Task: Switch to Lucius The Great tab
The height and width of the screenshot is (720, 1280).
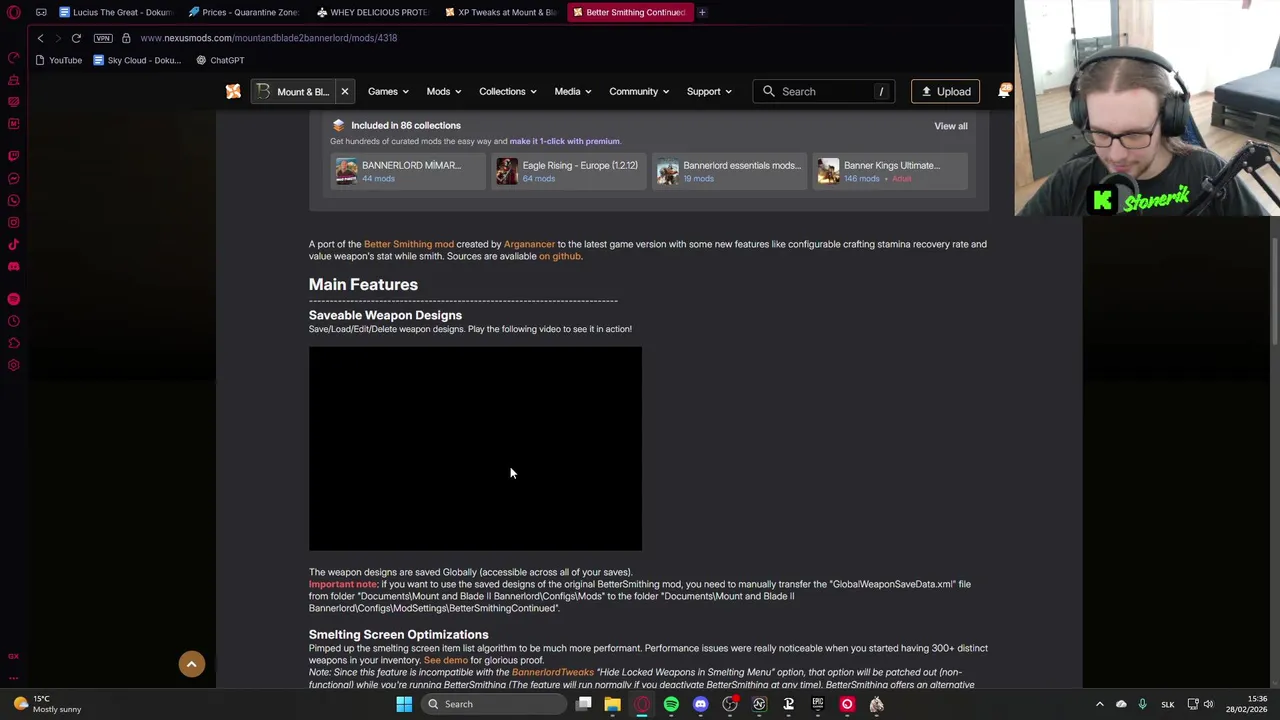Action: 115,12
